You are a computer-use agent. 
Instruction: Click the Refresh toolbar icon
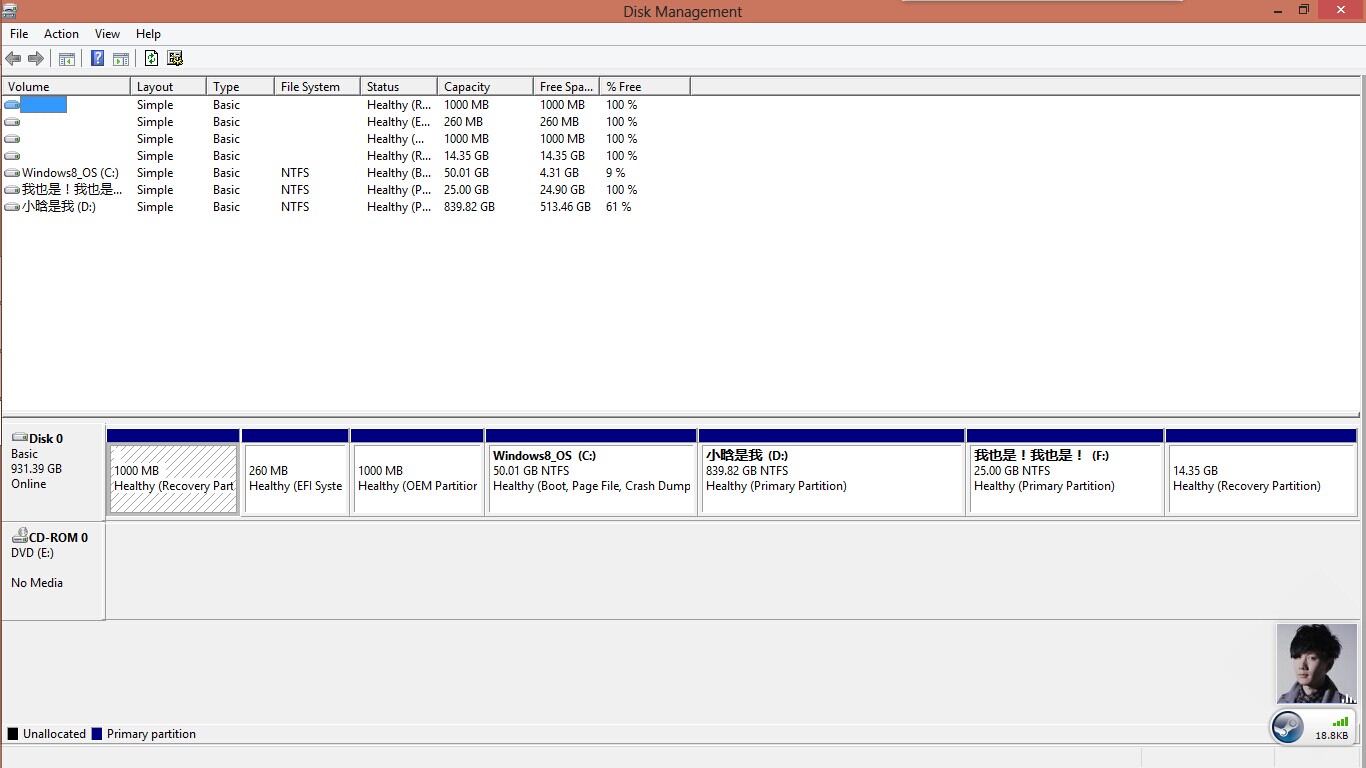pyautogui.click(x=151, y=59)
